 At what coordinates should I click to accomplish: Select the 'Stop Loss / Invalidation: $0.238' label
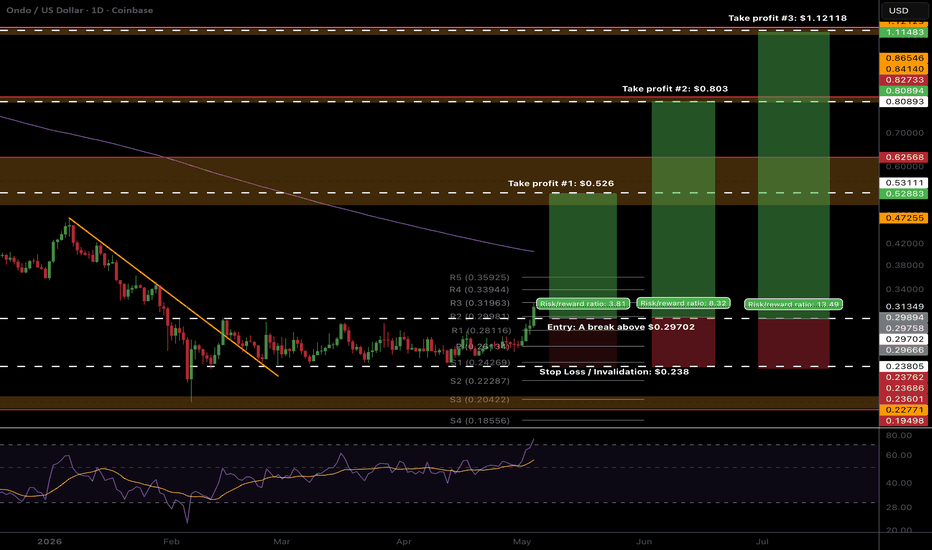pyautogui.click(x=614, y=372)
